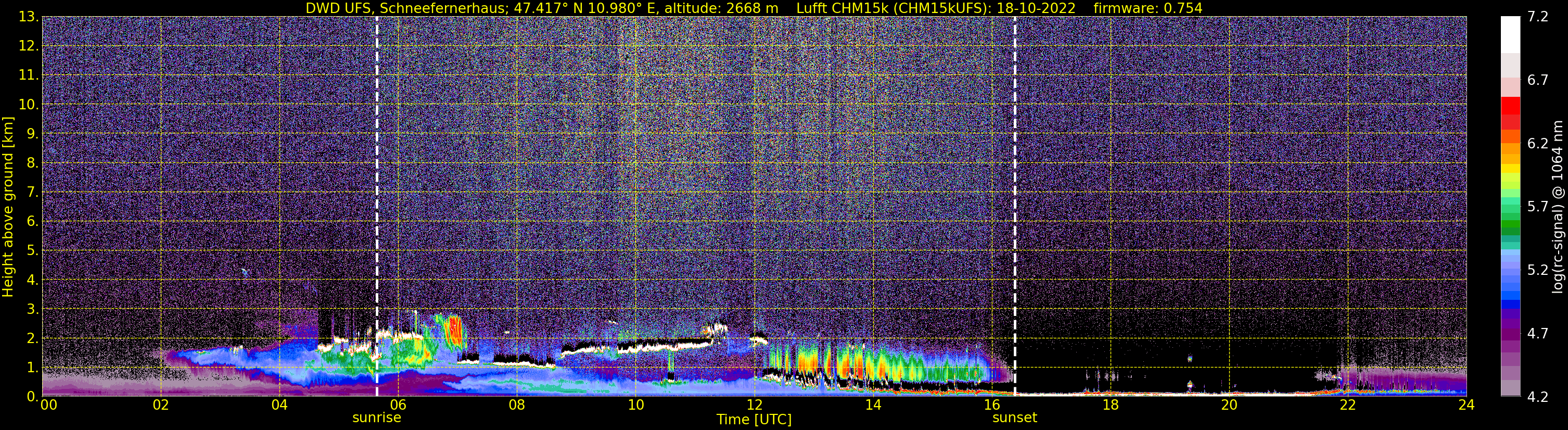
Task: Click the '5.7' colorbar value
Action: (1538, 207)
